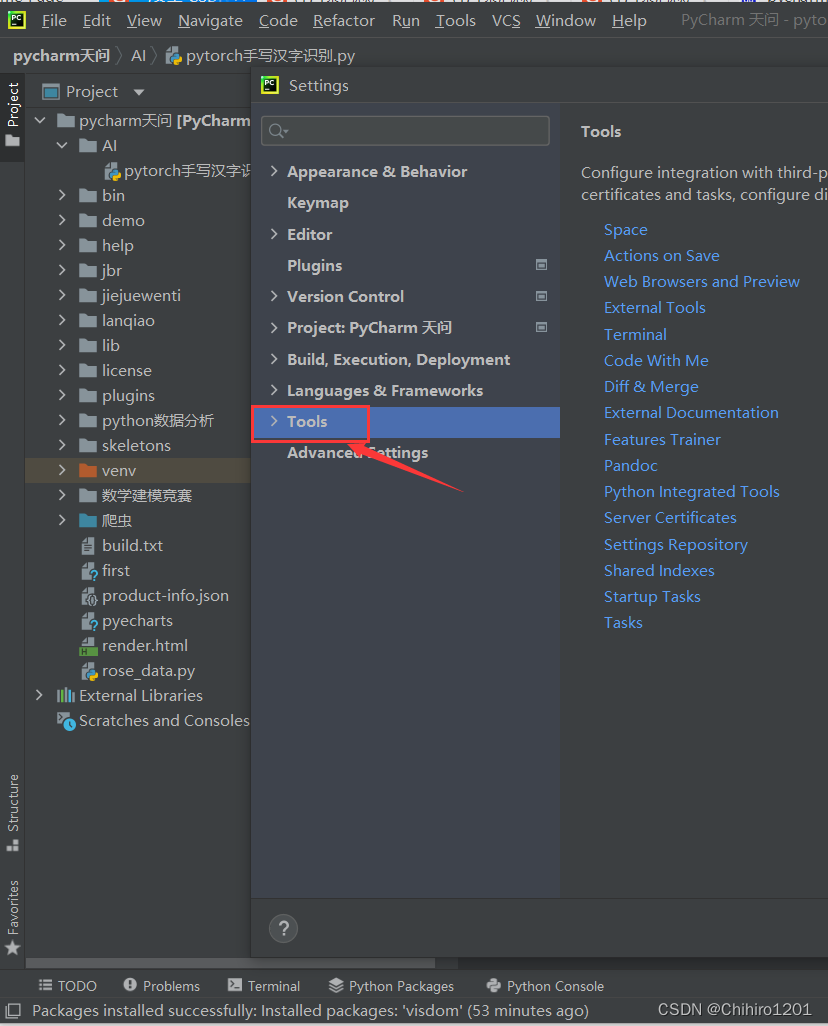
Task: Collapse the AI folder
Action: coord(62,145)
